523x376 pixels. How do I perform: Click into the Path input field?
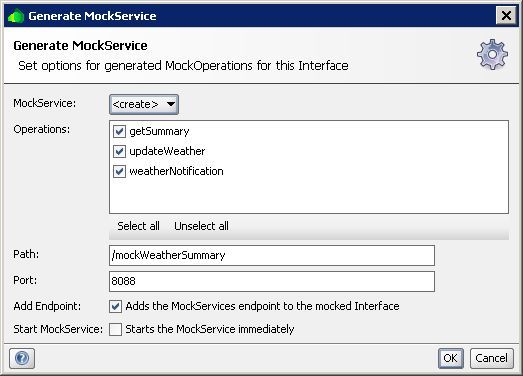tap(272, 256)
